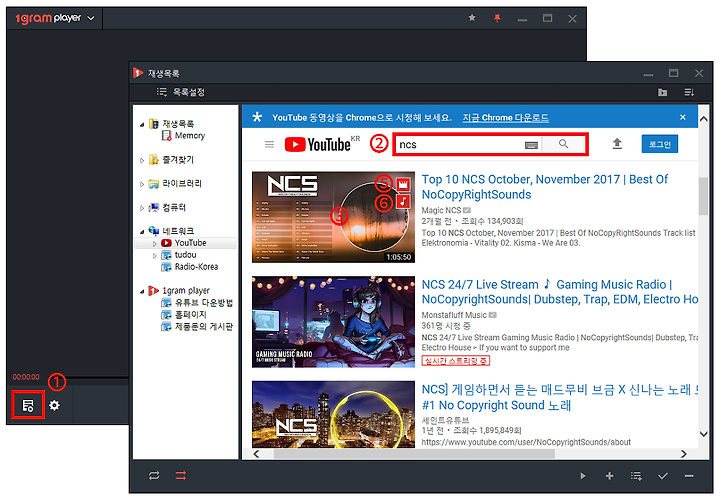Click the 00:00:00 time display in player
Image resolution: width=720 pixels, height=500 pixels.
point(26,377)
